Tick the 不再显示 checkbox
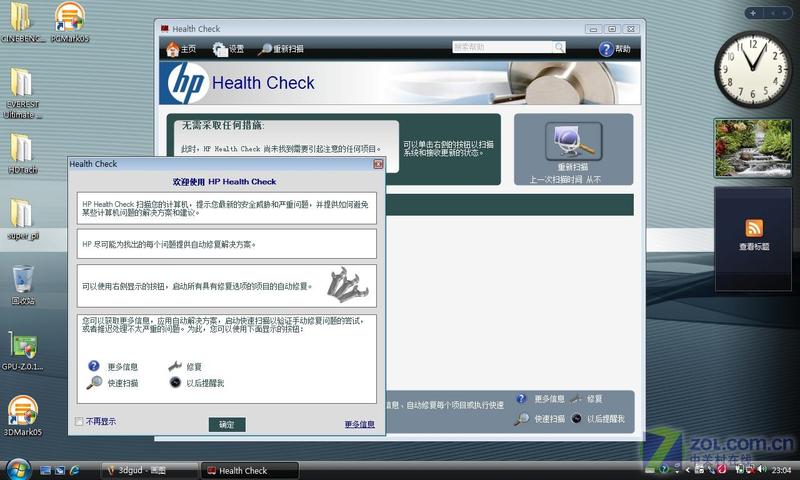The width and height of the screenshot is (800, 480). click(x=79, y=421)
